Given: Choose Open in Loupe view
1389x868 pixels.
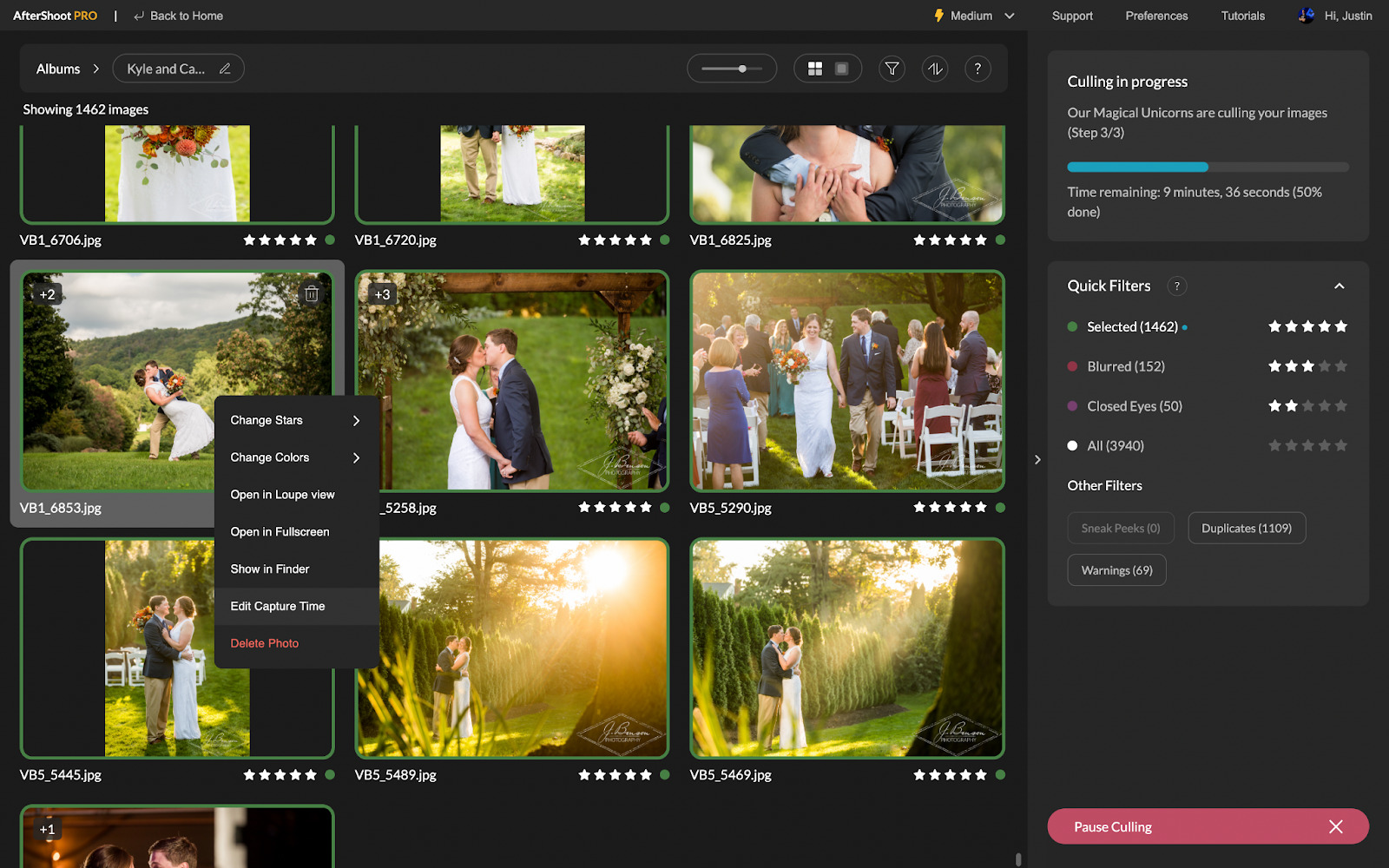Looking at the screenshot, I should (282, 495).
